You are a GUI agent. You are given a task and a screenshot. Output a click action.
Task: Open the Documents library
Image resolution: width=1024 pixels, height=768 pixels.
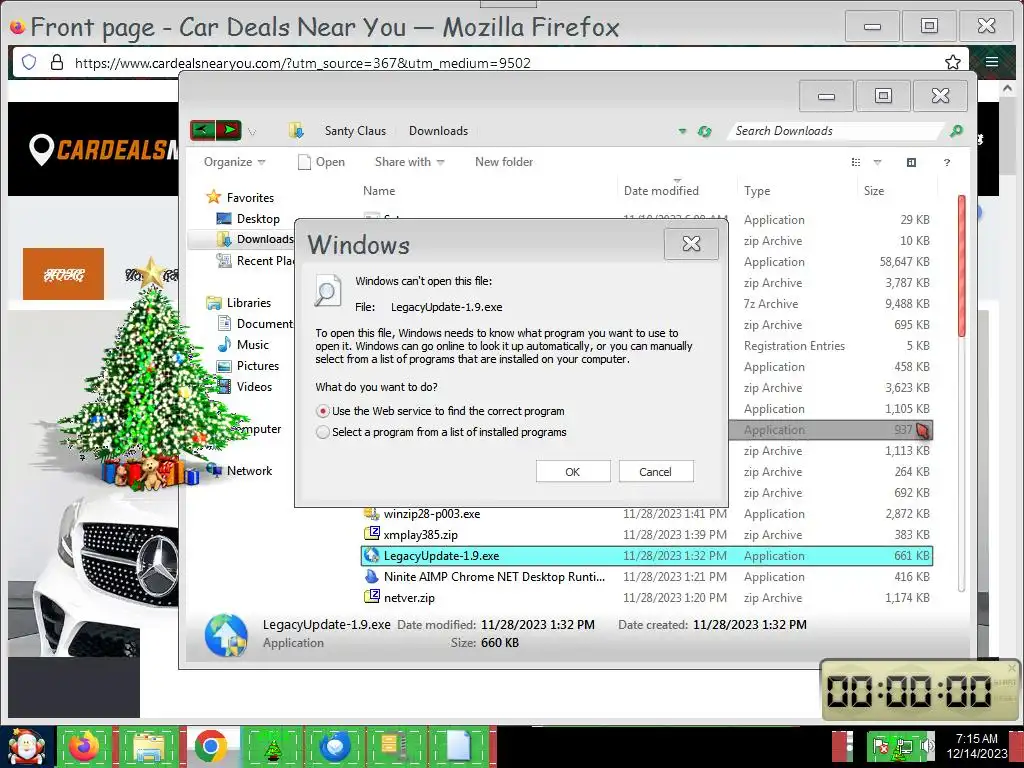[255, 324]
